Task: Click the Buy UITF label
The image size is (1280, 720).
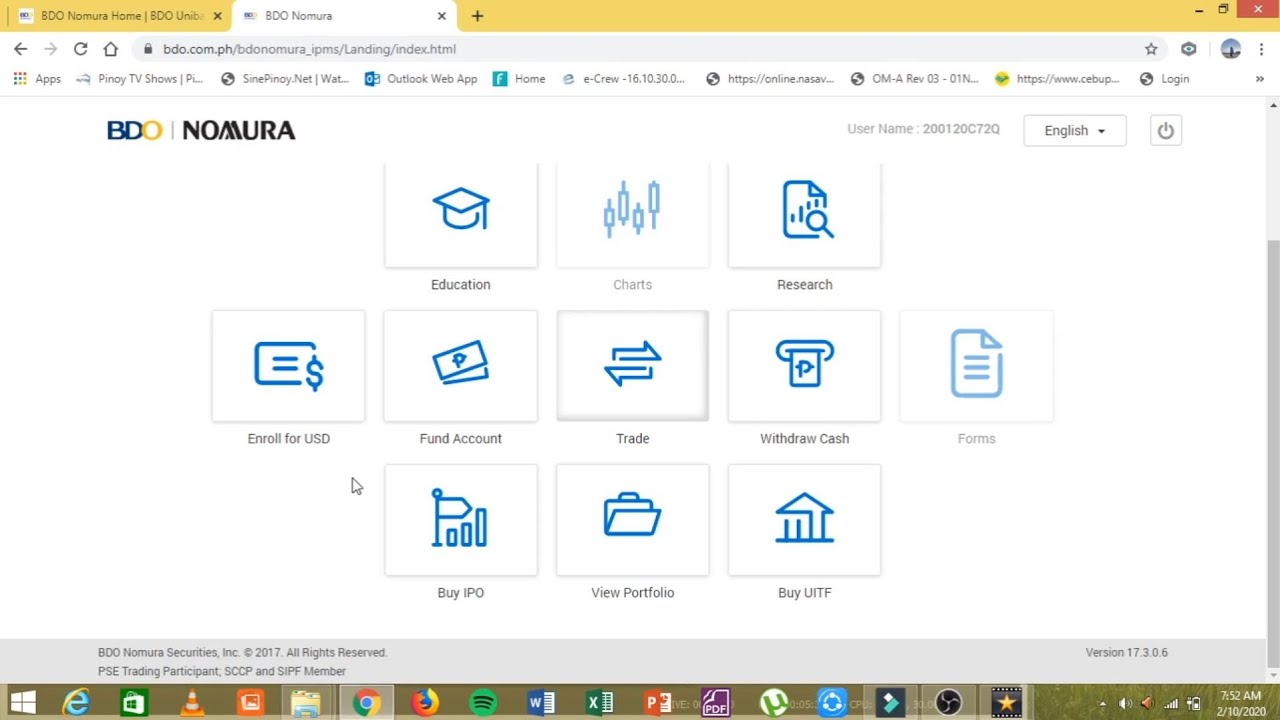Action: tap(805, 593)
